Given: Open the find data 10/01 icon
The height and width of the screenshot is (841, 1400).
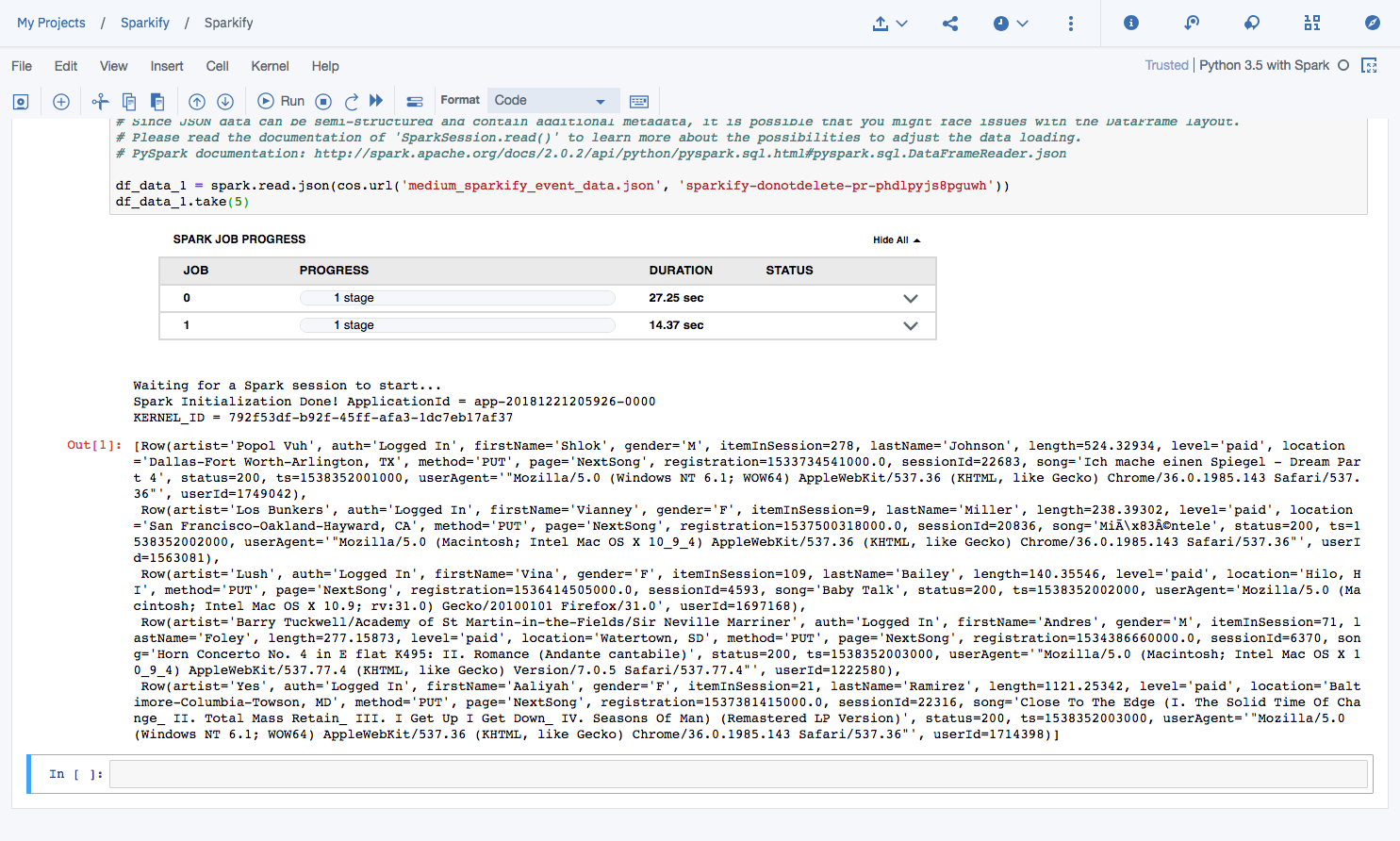Looking at the screenshot, I should click(1312, 24).
